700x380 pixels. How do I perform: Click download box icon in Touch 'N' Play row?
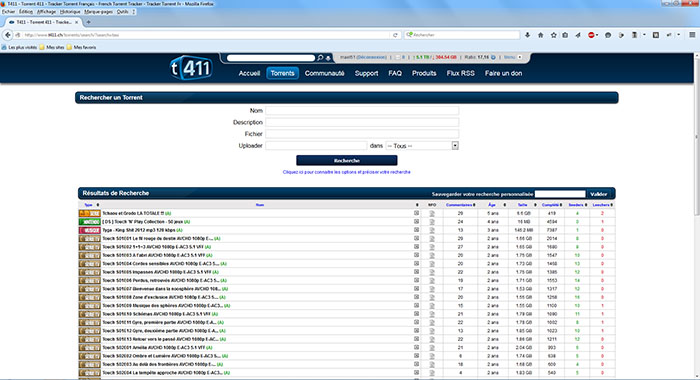[x=417, y=221]
